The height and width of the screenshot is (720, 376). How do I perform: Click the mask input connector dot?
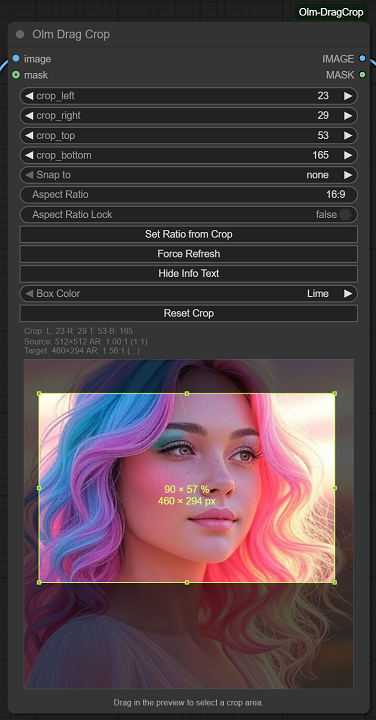point(16,74)
